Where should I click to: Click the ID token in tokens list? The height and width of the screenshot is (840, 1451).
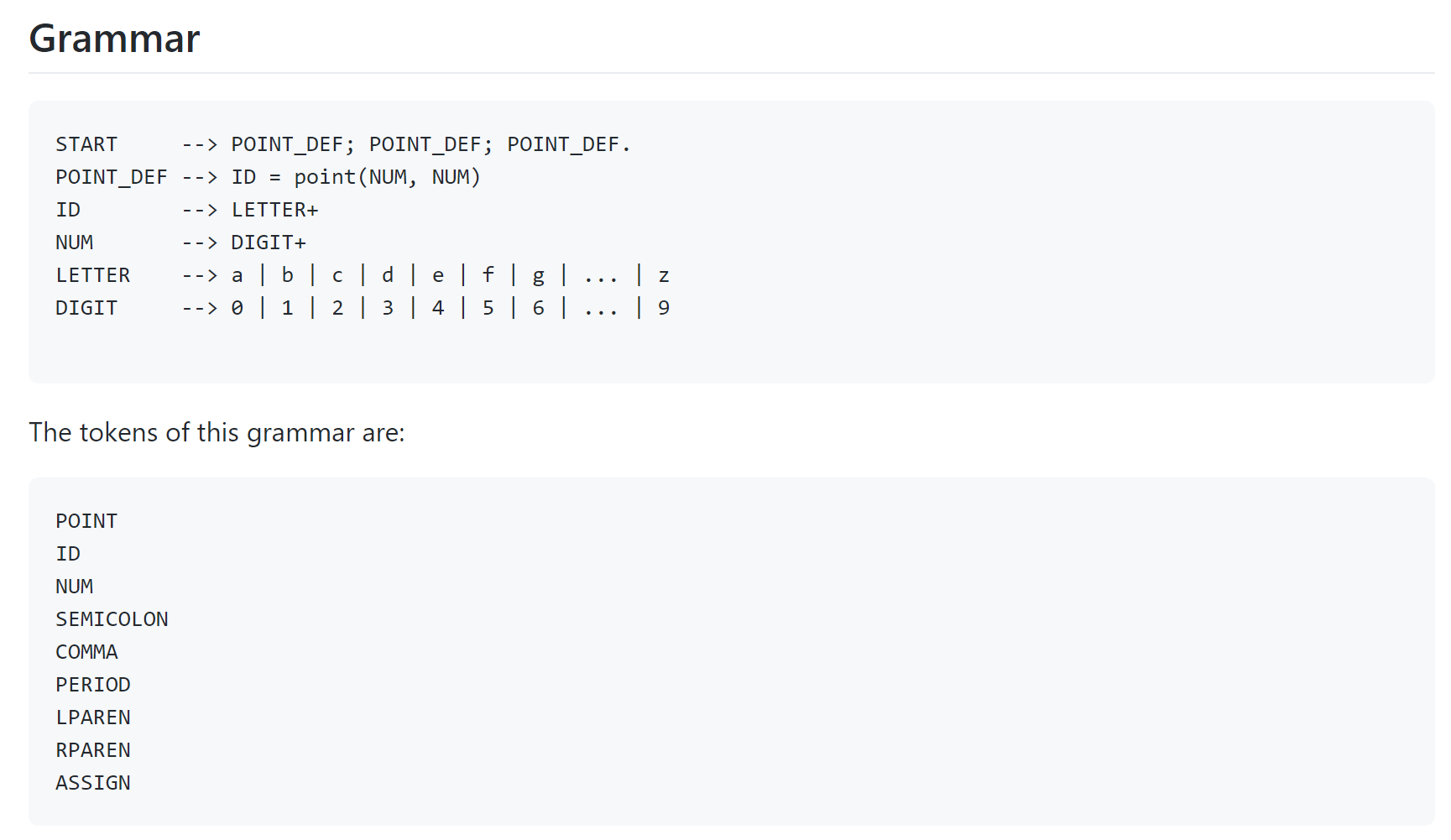click(68, 554)
